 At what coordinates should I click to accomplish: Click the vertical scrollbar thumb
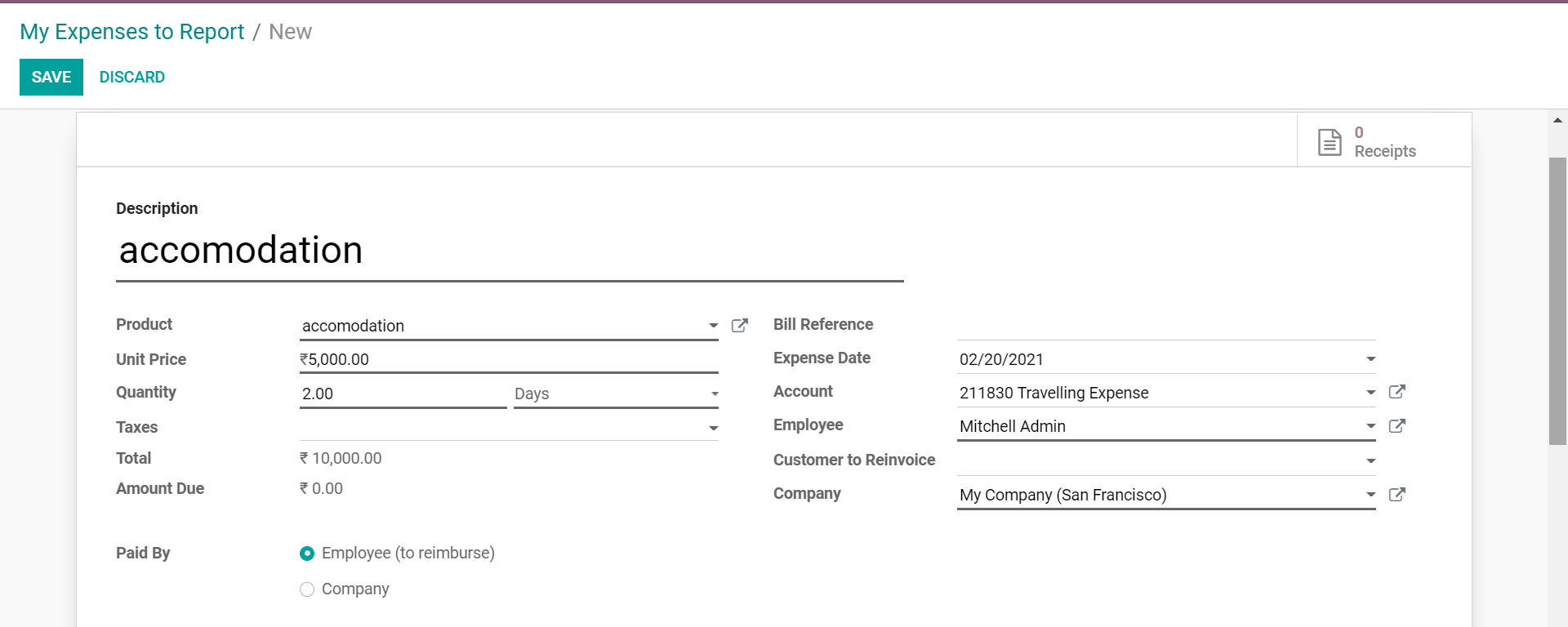[1558, 301]
